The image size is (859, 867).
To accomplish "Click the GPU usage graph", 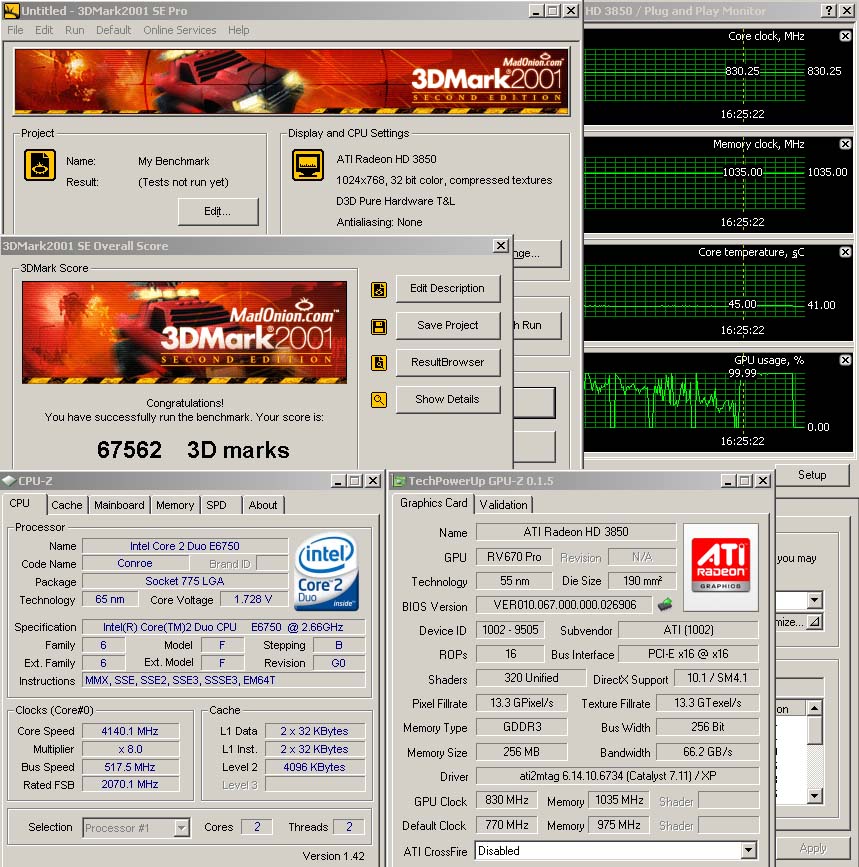I will (717, 402).
